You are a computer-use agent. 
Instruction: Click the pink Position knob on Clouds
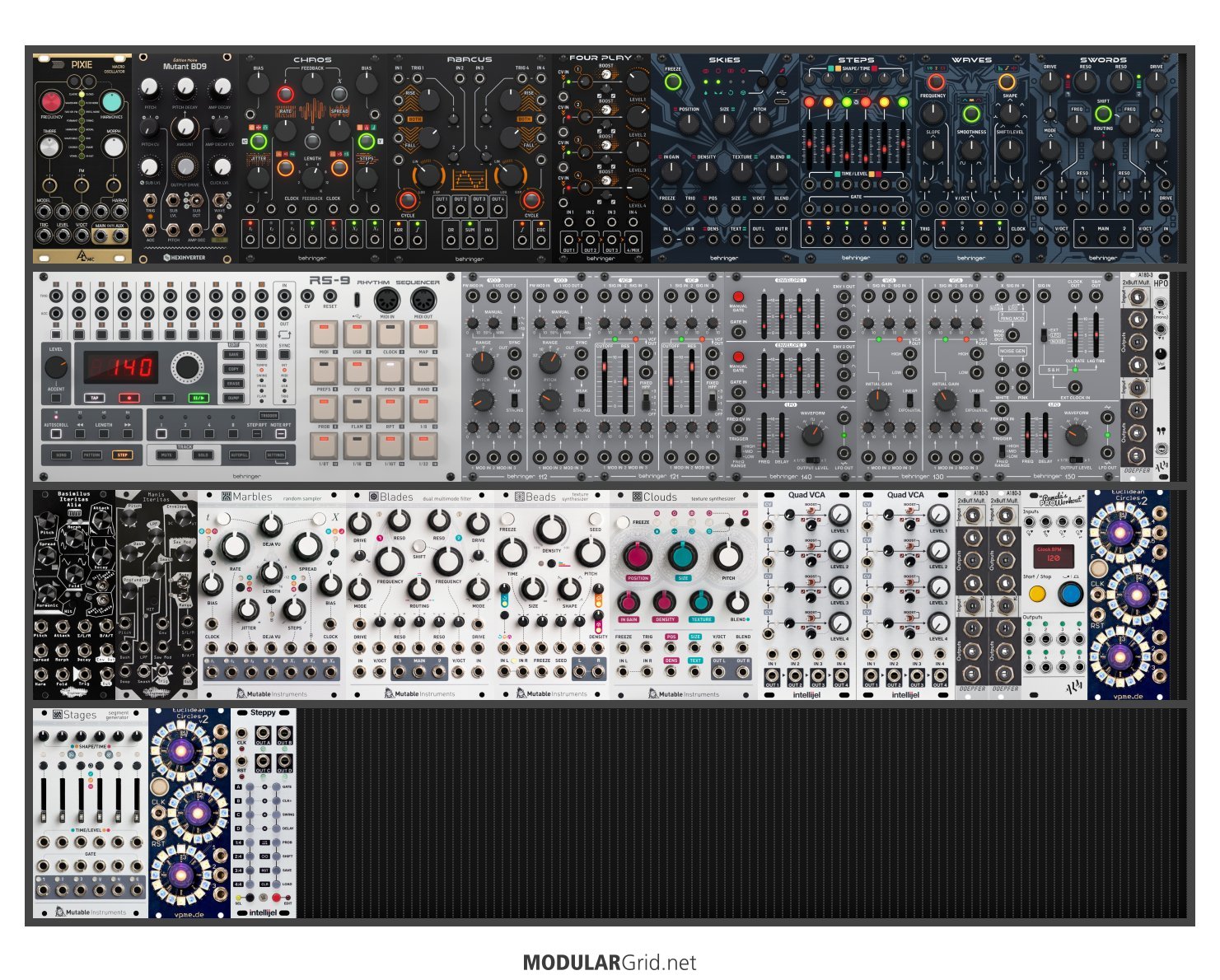point(637,556)
